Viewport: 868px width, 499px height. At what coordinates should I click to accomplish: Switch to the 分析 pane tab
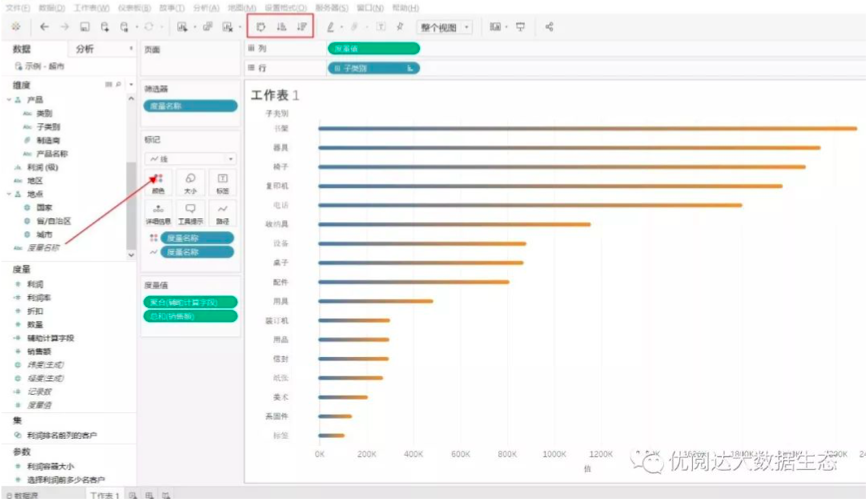(84, 48)
